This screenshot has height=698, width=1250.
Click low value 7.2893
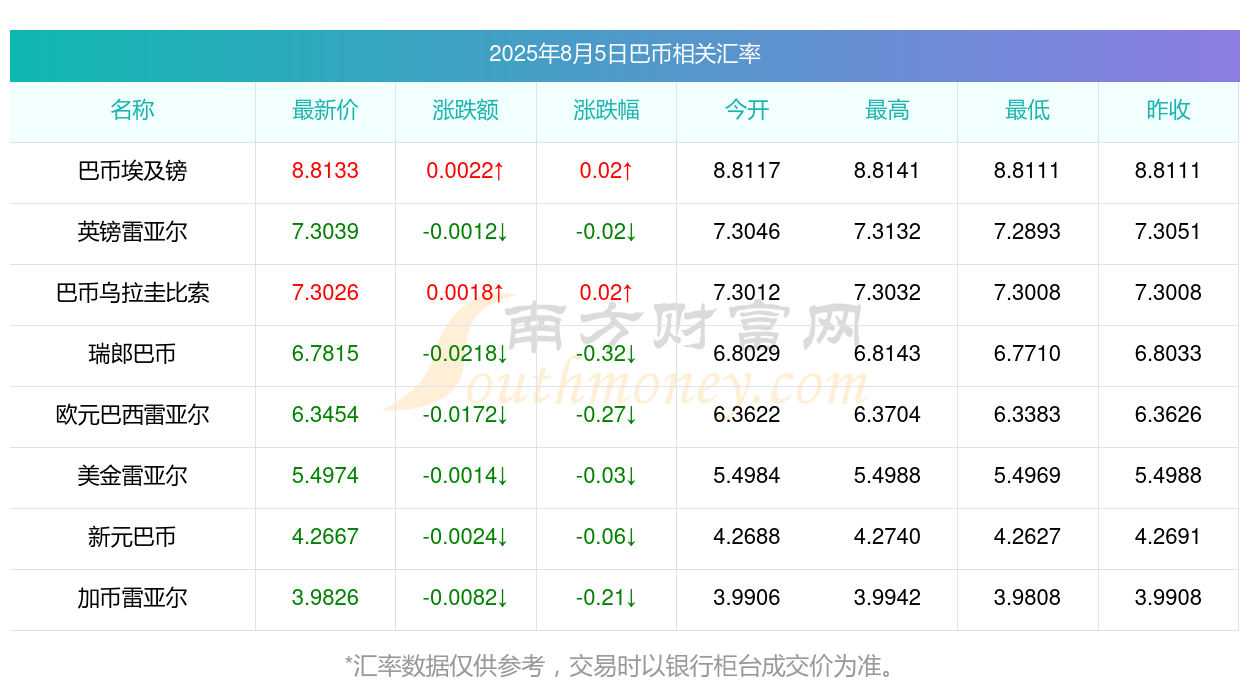[1028, 232]
